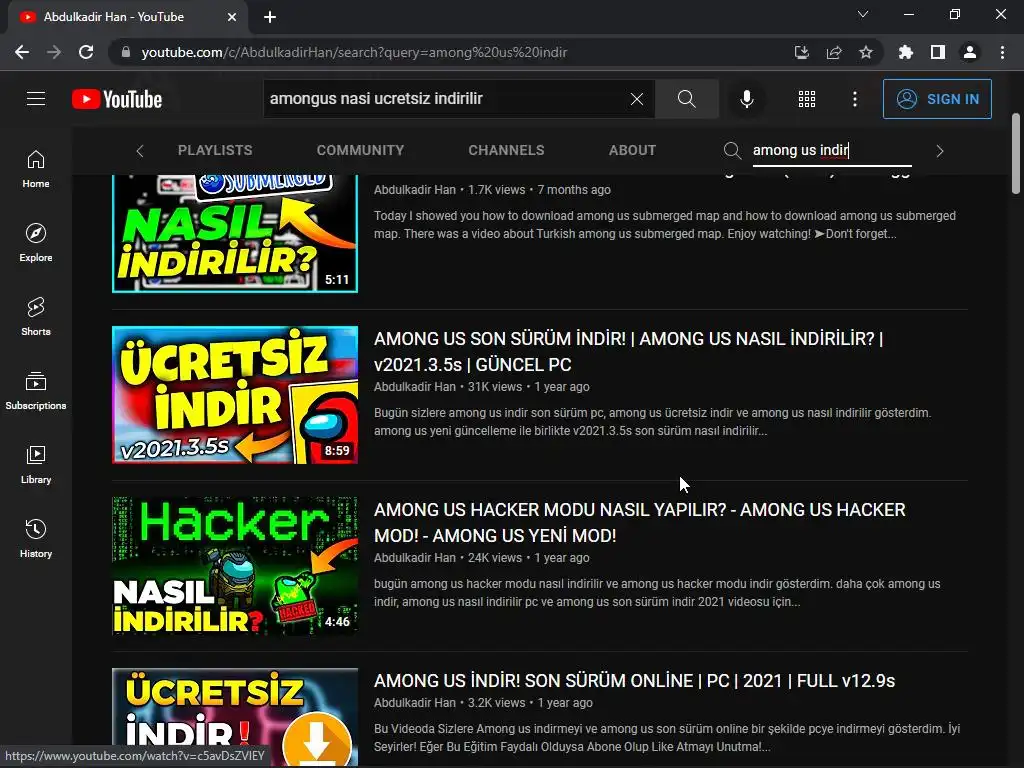Screen dimensions: 1024x768
Task: Click Abdulkadir Han under the 24K views video
Action: point(415,558)
